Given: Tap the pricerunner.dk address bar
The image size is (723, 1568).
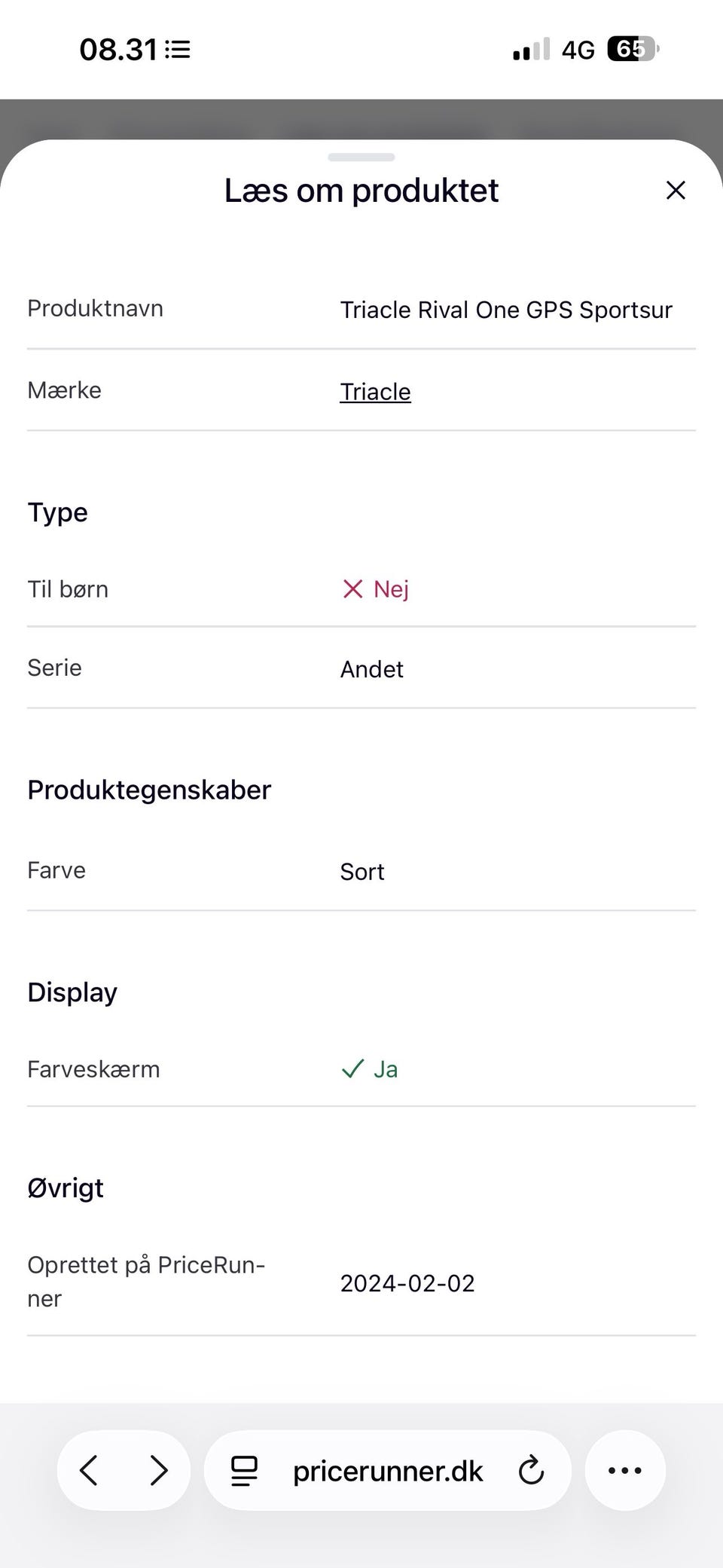Looking at the screenshot, I should [388, 1471].
